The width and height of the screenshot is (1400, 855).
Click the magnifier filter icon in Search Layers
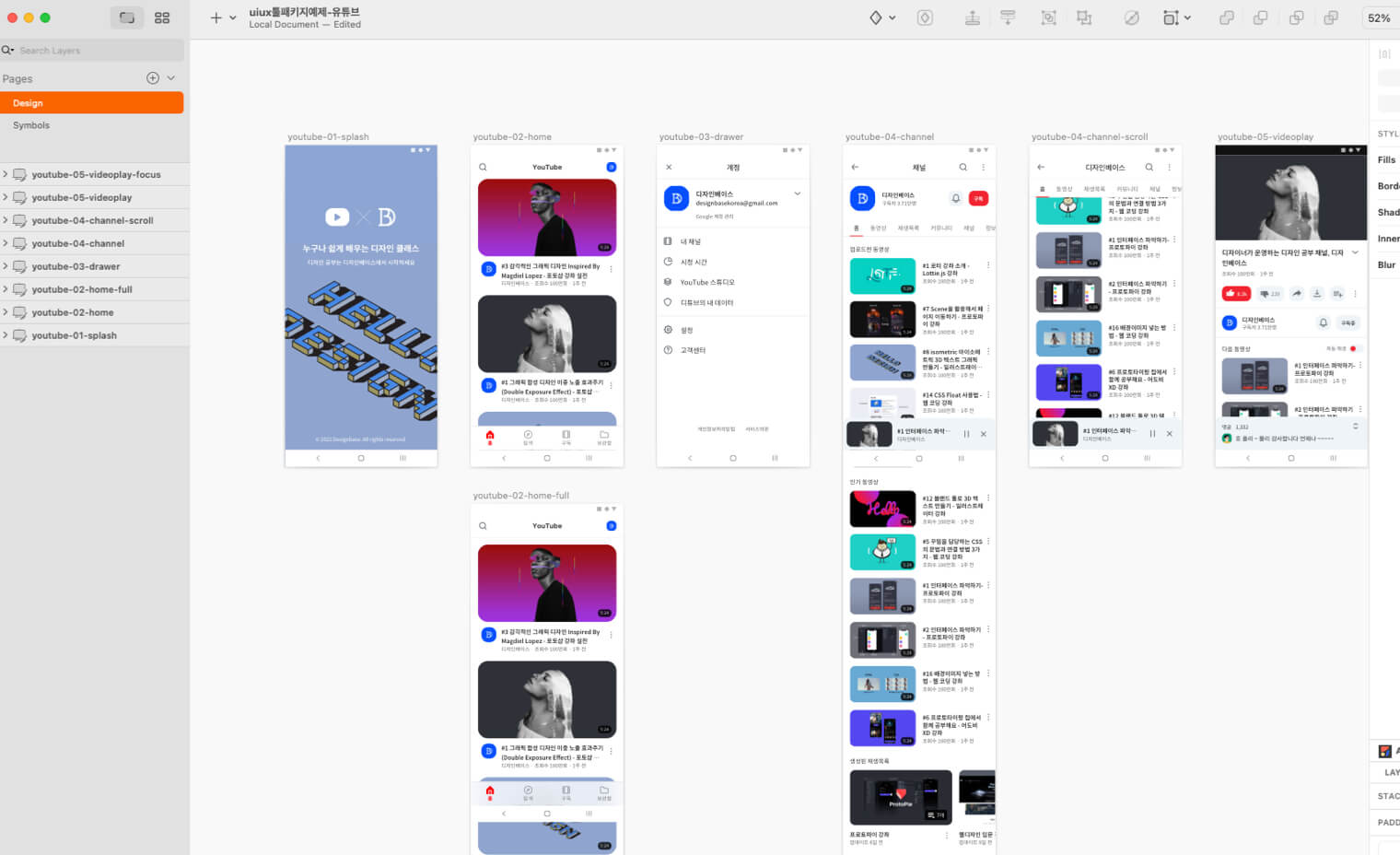(7, 50)
